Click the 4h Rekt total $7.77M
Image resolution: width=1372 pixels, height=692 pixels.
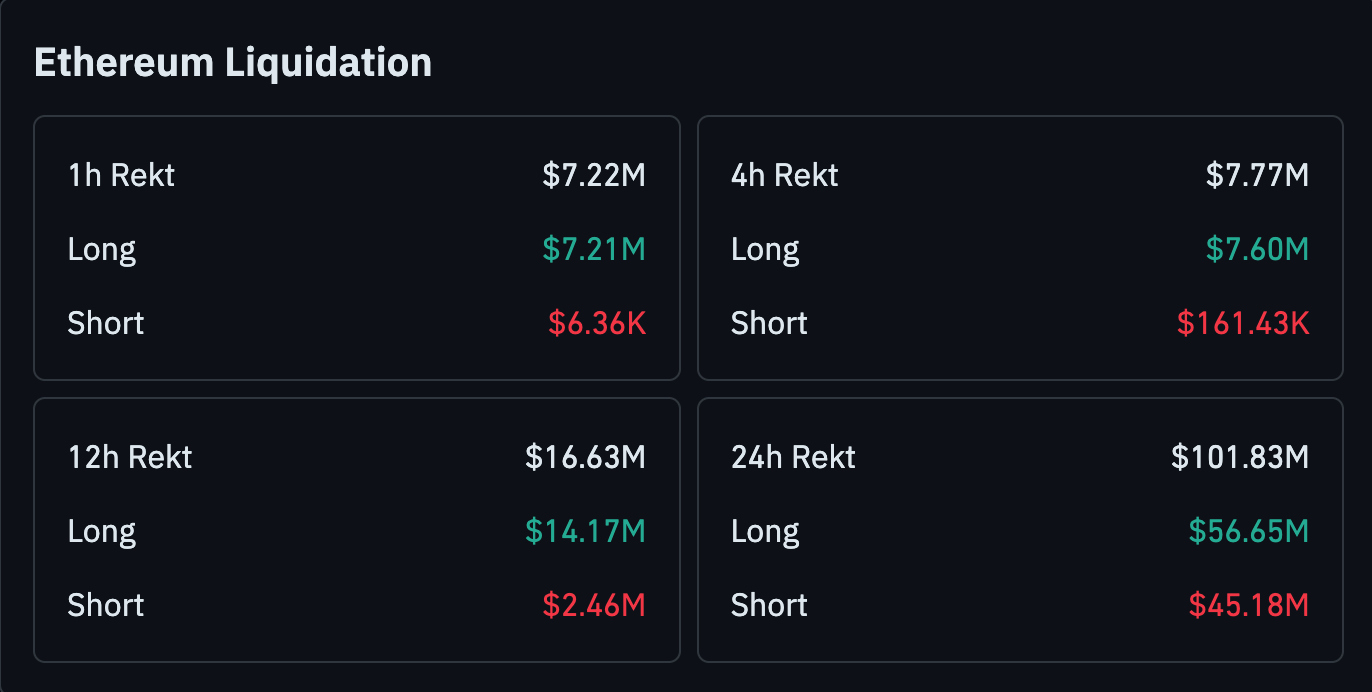tap(1257, 176)
